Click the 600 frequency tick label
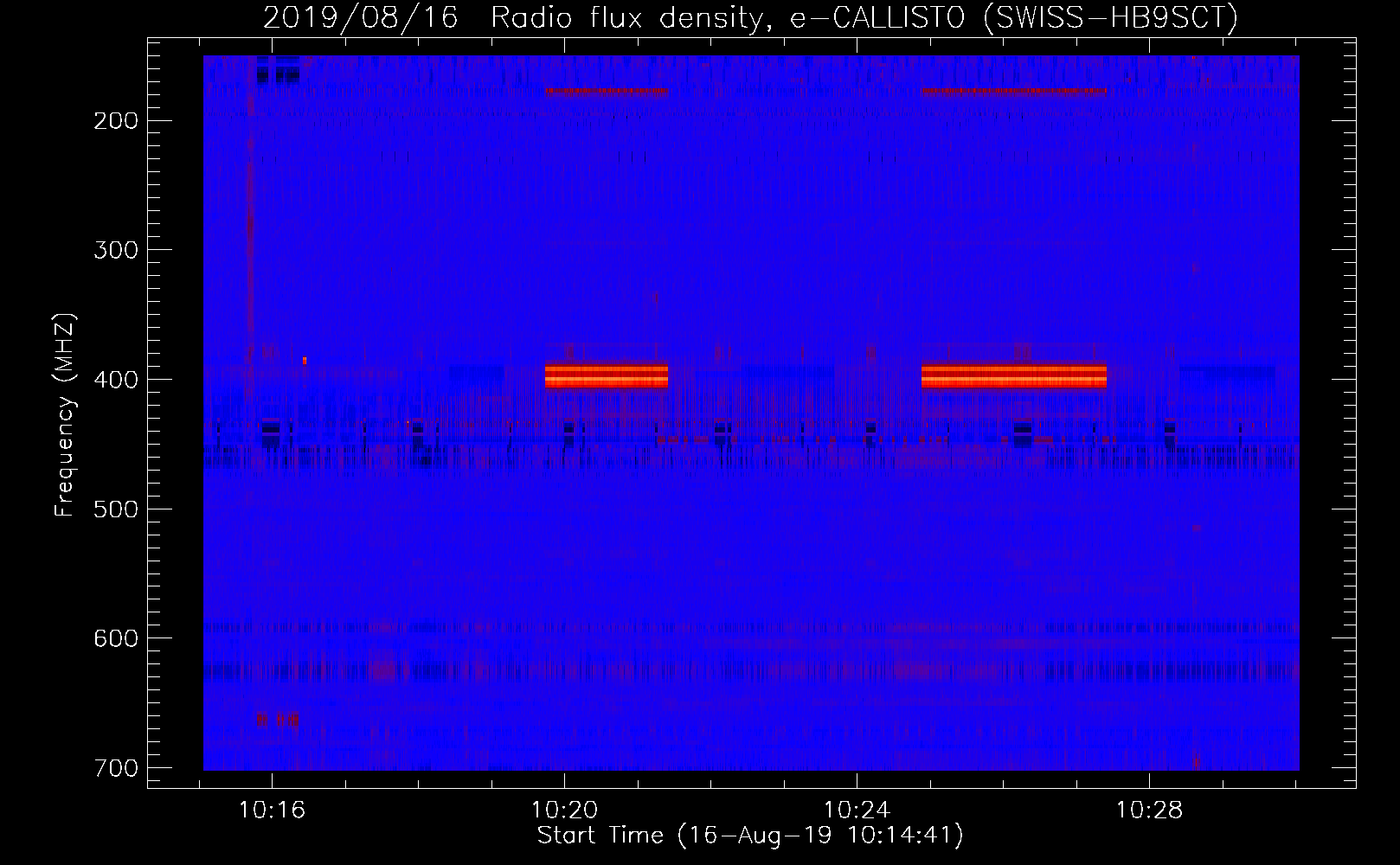 click(115, 638)
